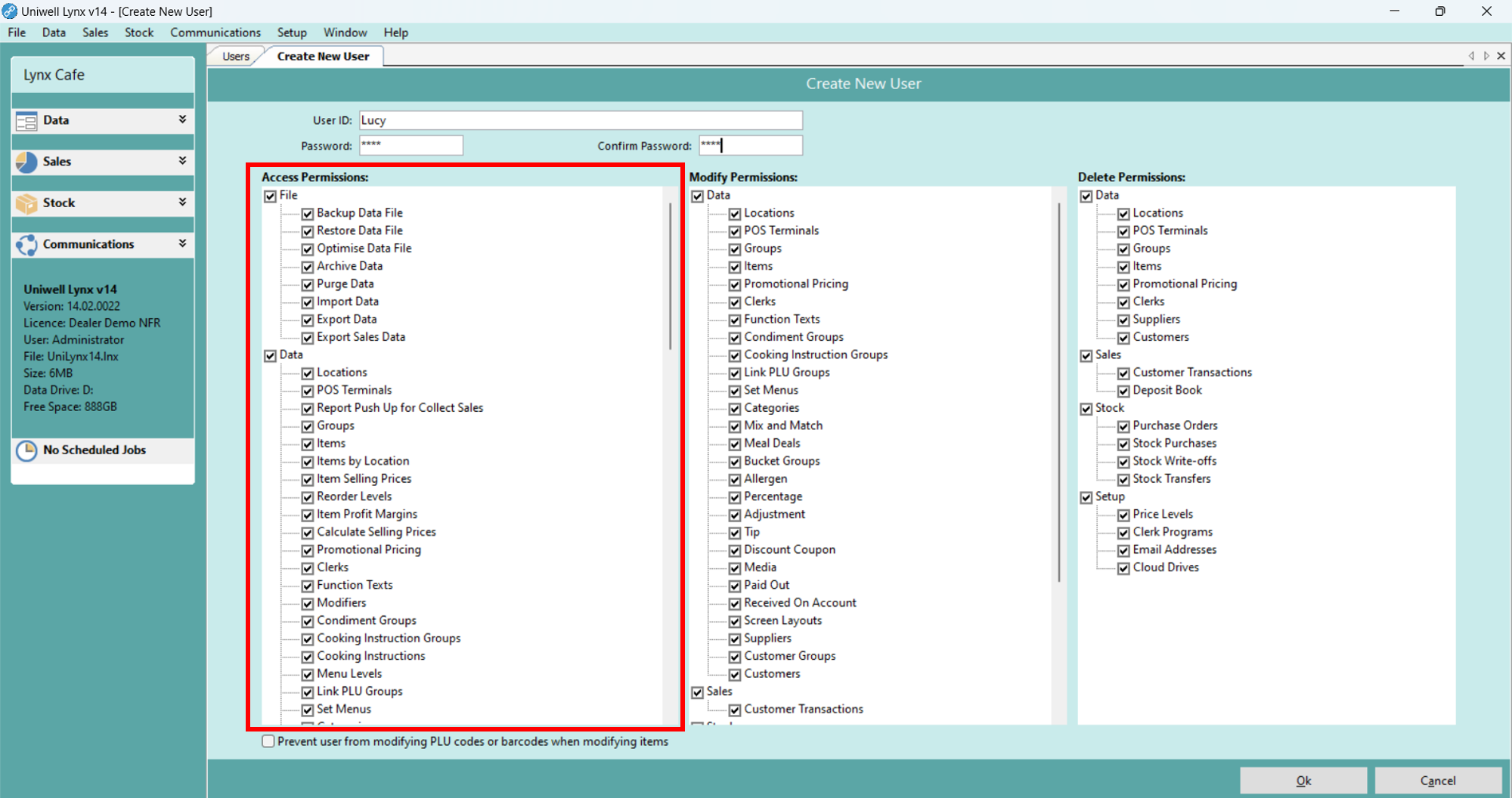Click the Data panel icon in sidebar
The height and width of the screenshot is (798, 1512).
pyautogui.click(x=26, y=121)
